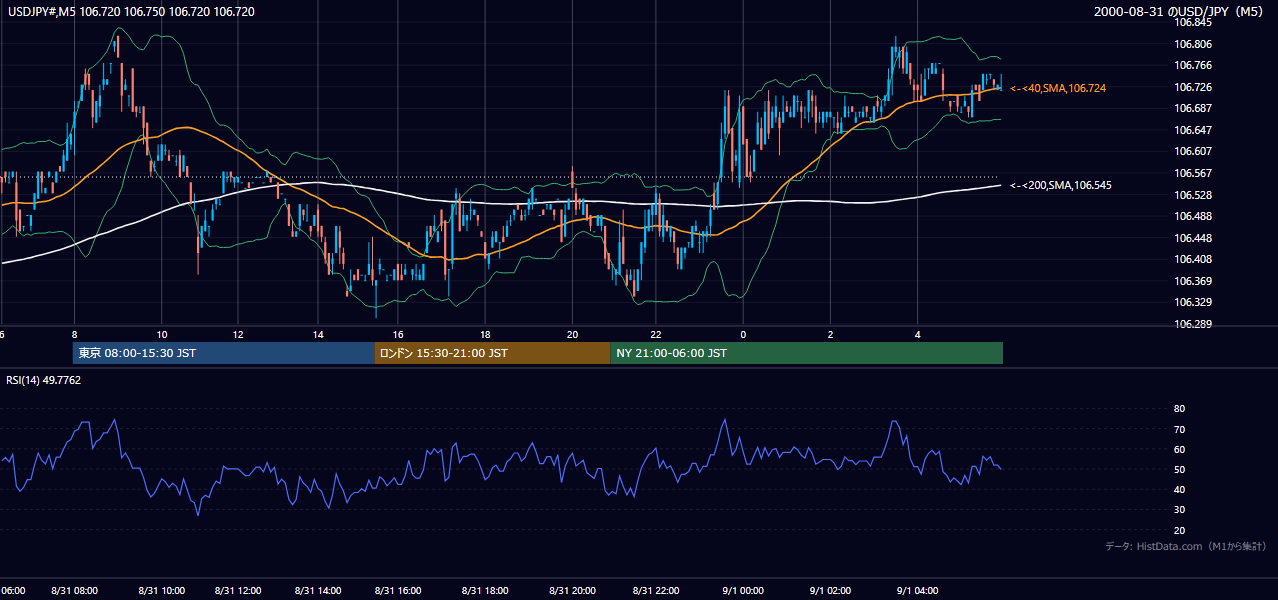Click price axis value 106.488
Viewport: 1278px width, 600px height.
[x=1193, y=216]
